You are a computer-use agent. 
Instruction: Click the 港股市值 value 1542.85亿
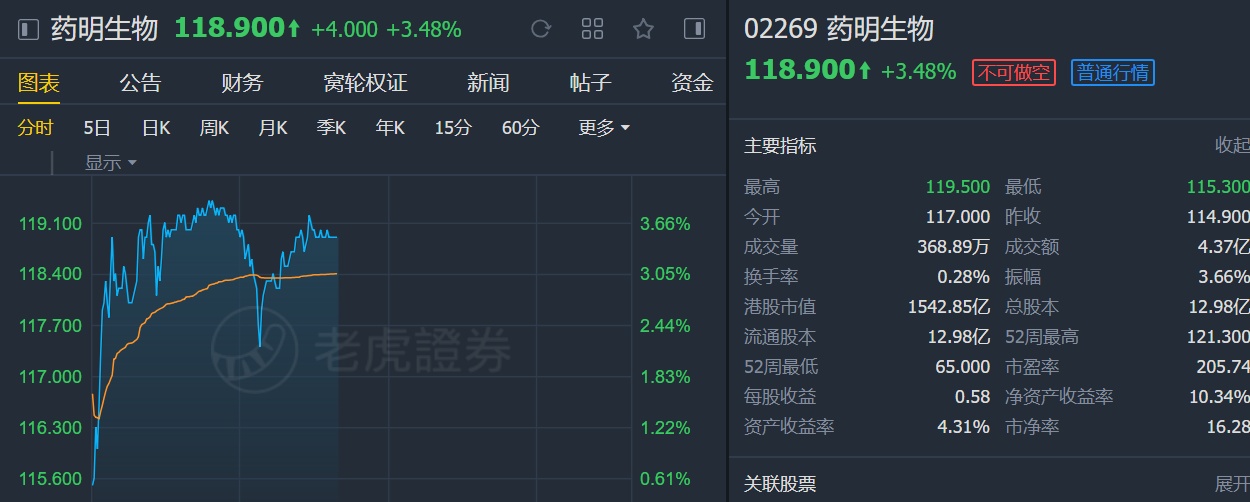[949, 307]
